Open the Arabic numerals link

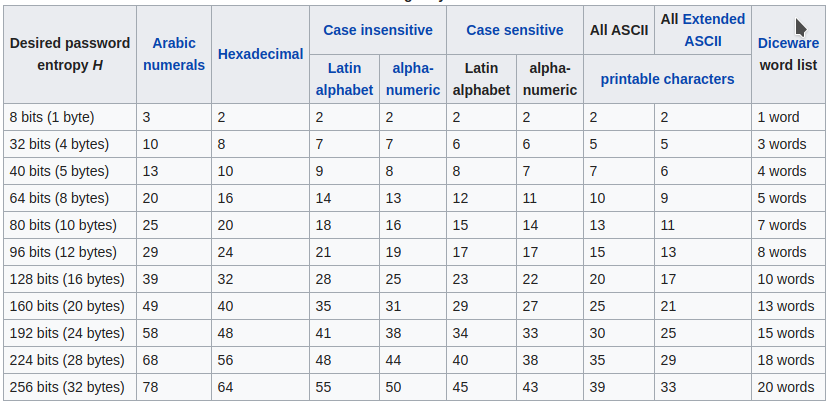(x=174, y=54)
